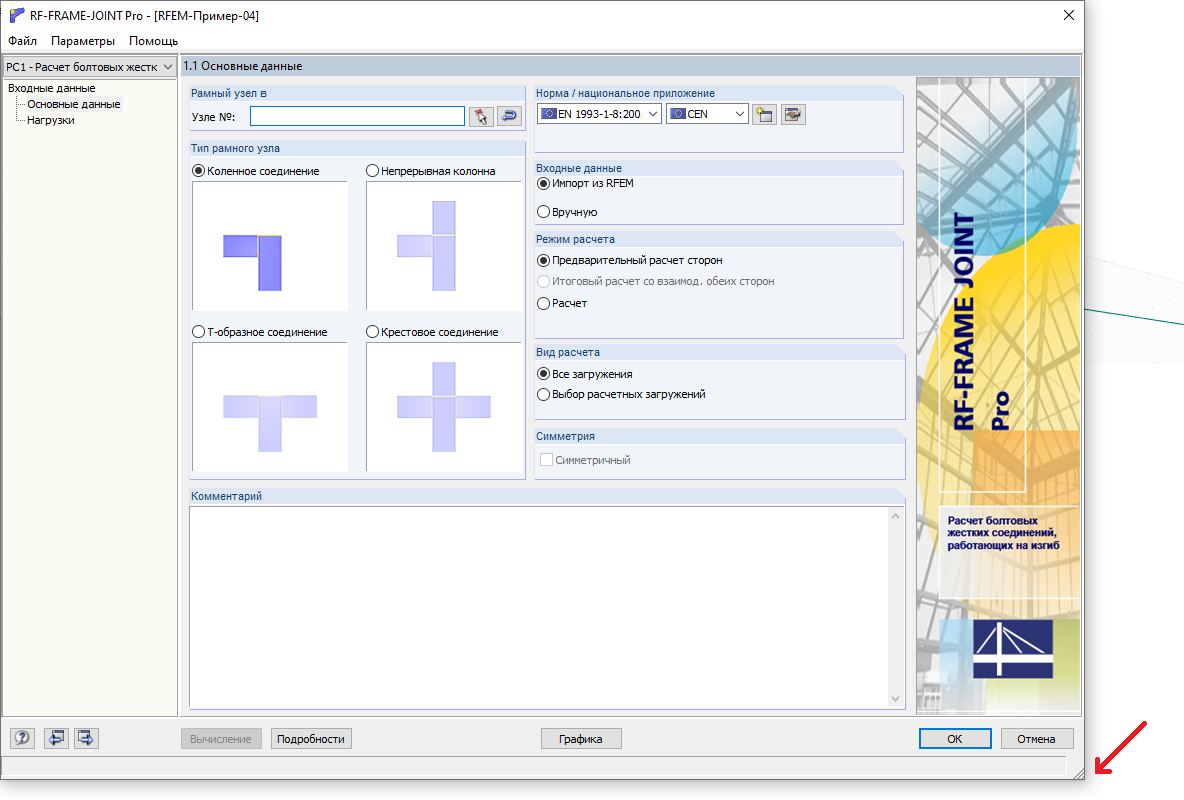This screenshot has height=800, width=1184.
Task: Select Нагрузки in navigator tree
Action: point(51,120)
